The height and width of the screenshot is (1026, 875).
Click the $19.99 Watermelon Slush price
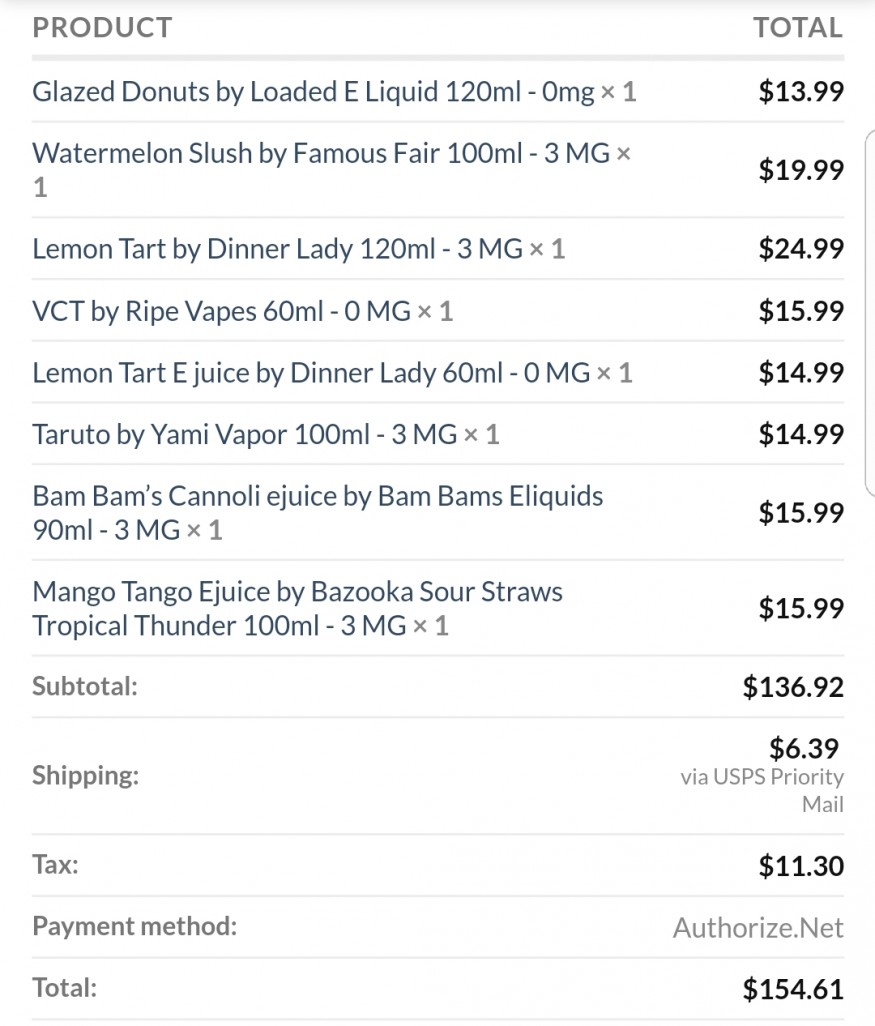(x=801, y=170)
